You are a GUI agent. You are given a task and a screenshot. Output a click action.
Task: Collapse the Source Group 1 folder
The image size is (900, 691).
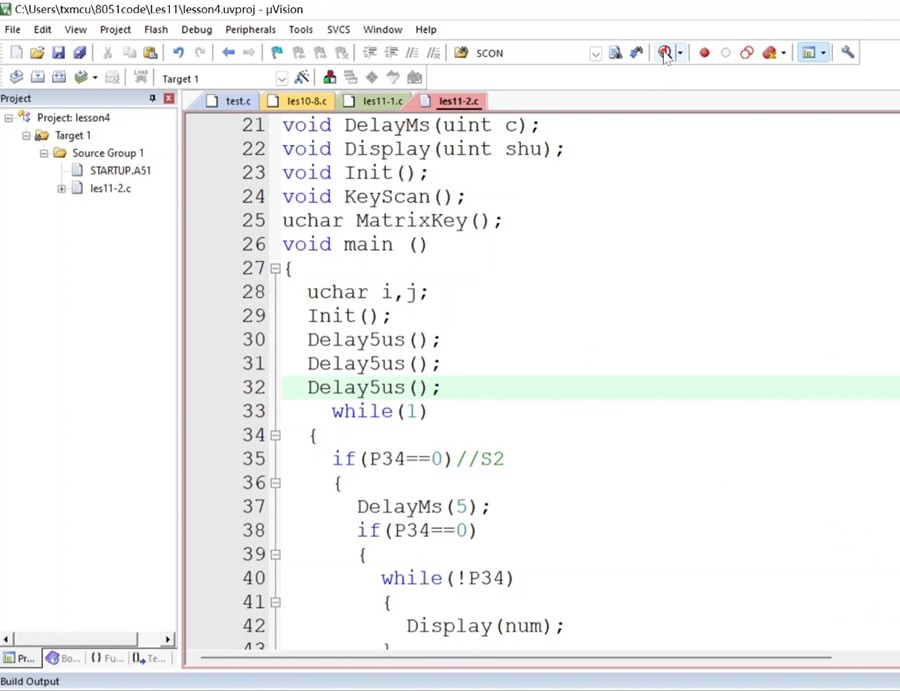tap(44, 153)
